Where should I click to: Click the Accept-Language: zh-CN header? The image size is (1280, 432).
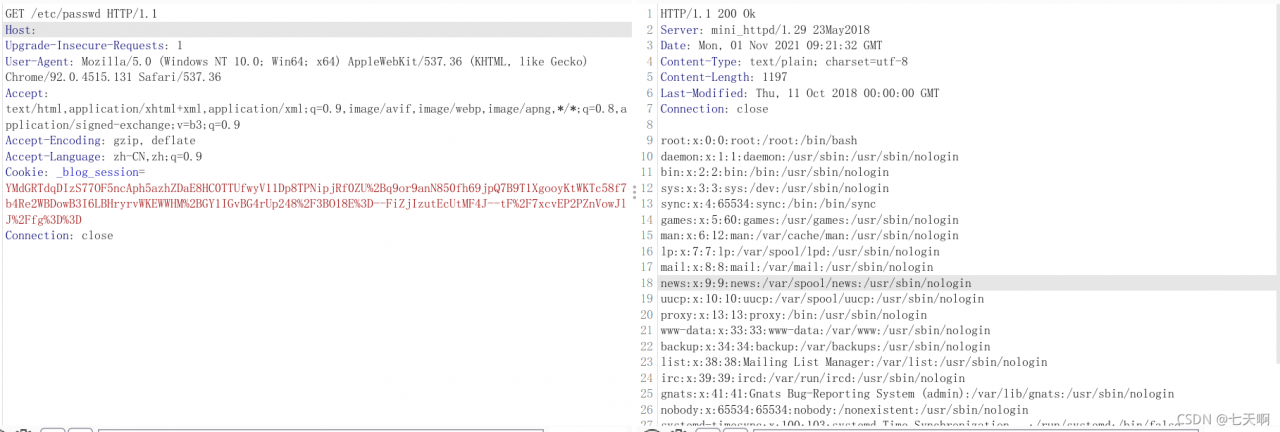coord(104,157)
